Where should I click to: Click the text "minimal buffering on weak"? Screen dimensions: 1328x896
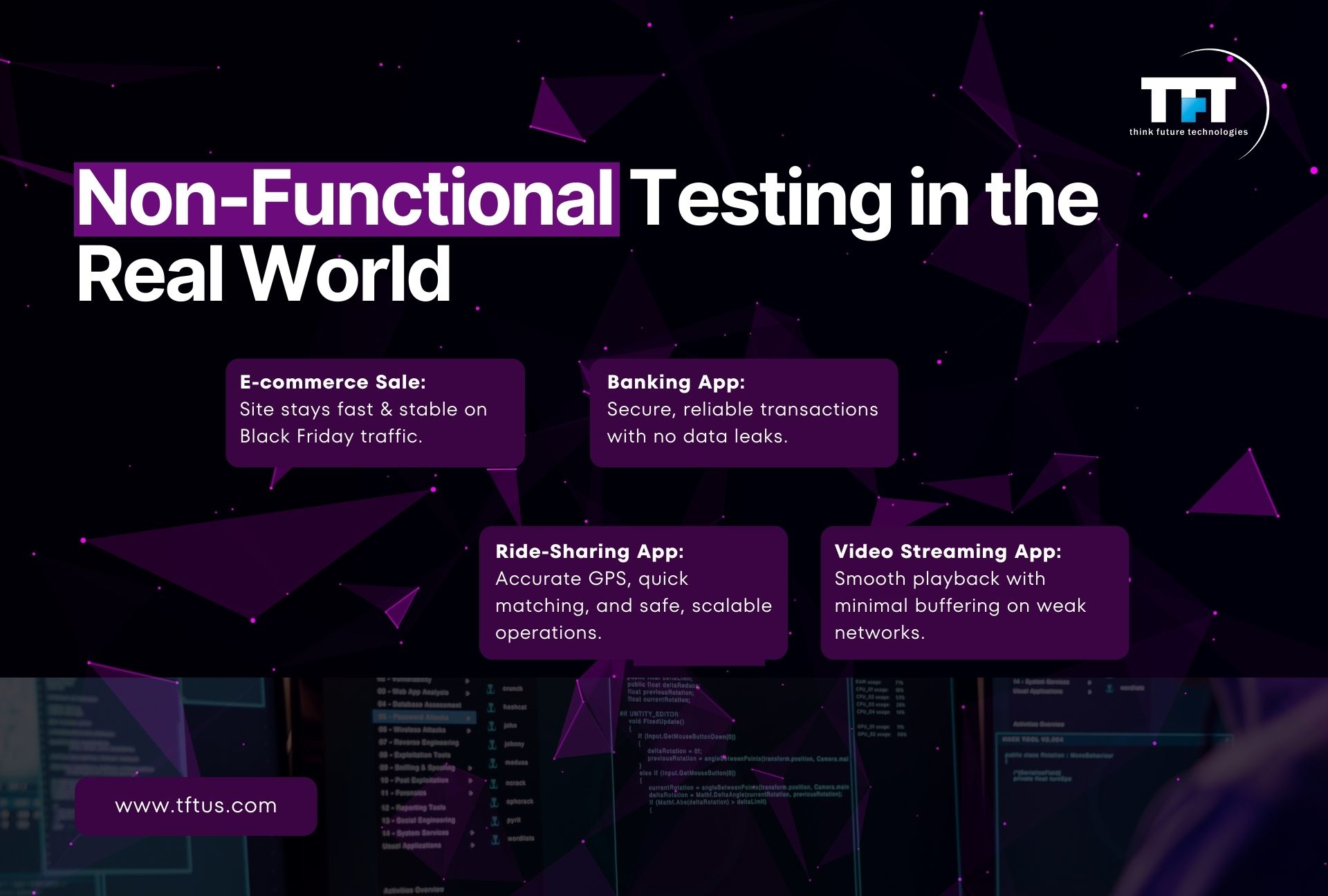(x=960, y=606)
